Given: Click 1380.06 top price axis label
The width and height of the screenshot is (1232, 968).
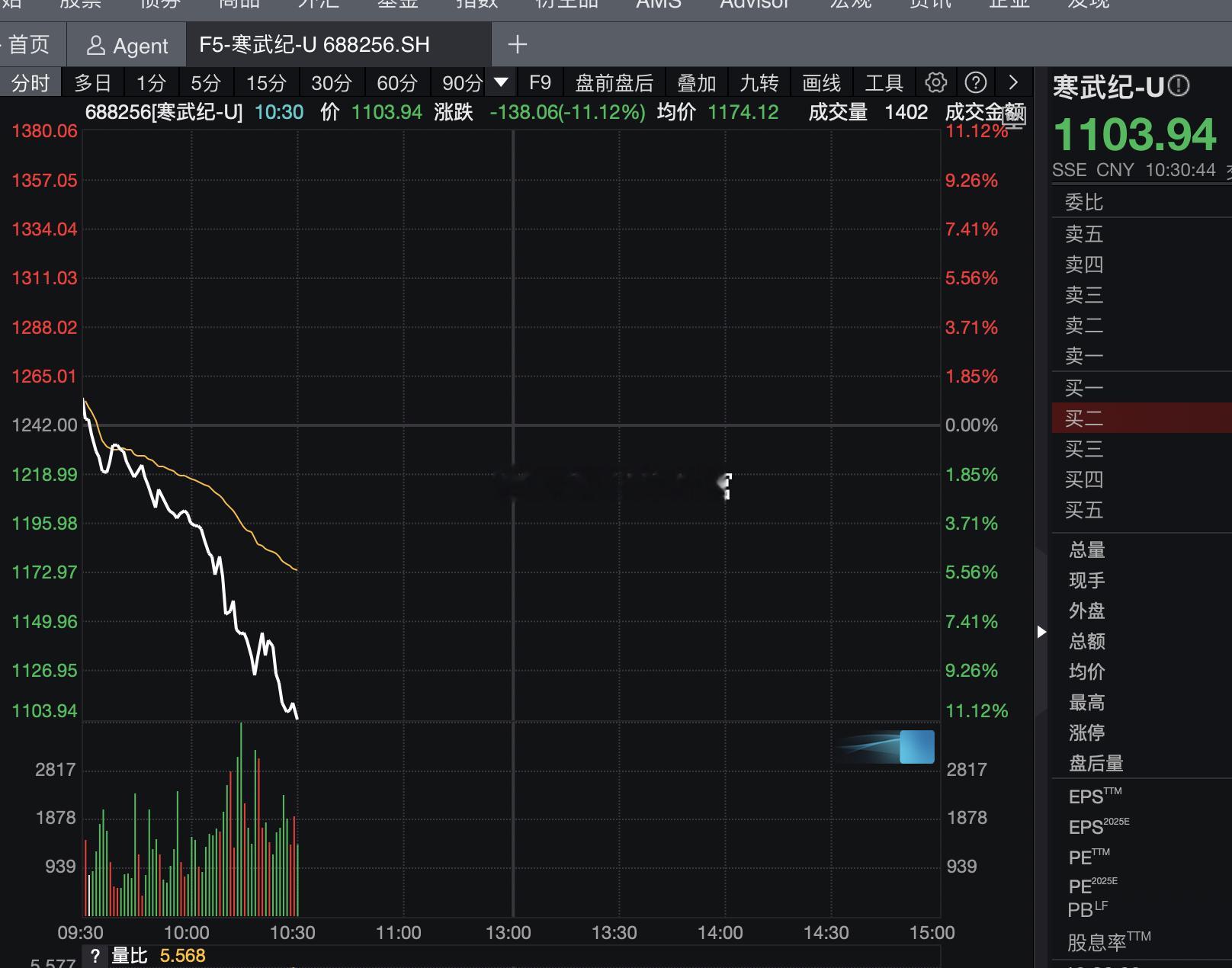Looking at the screenshot, I should tap(44, 131).
